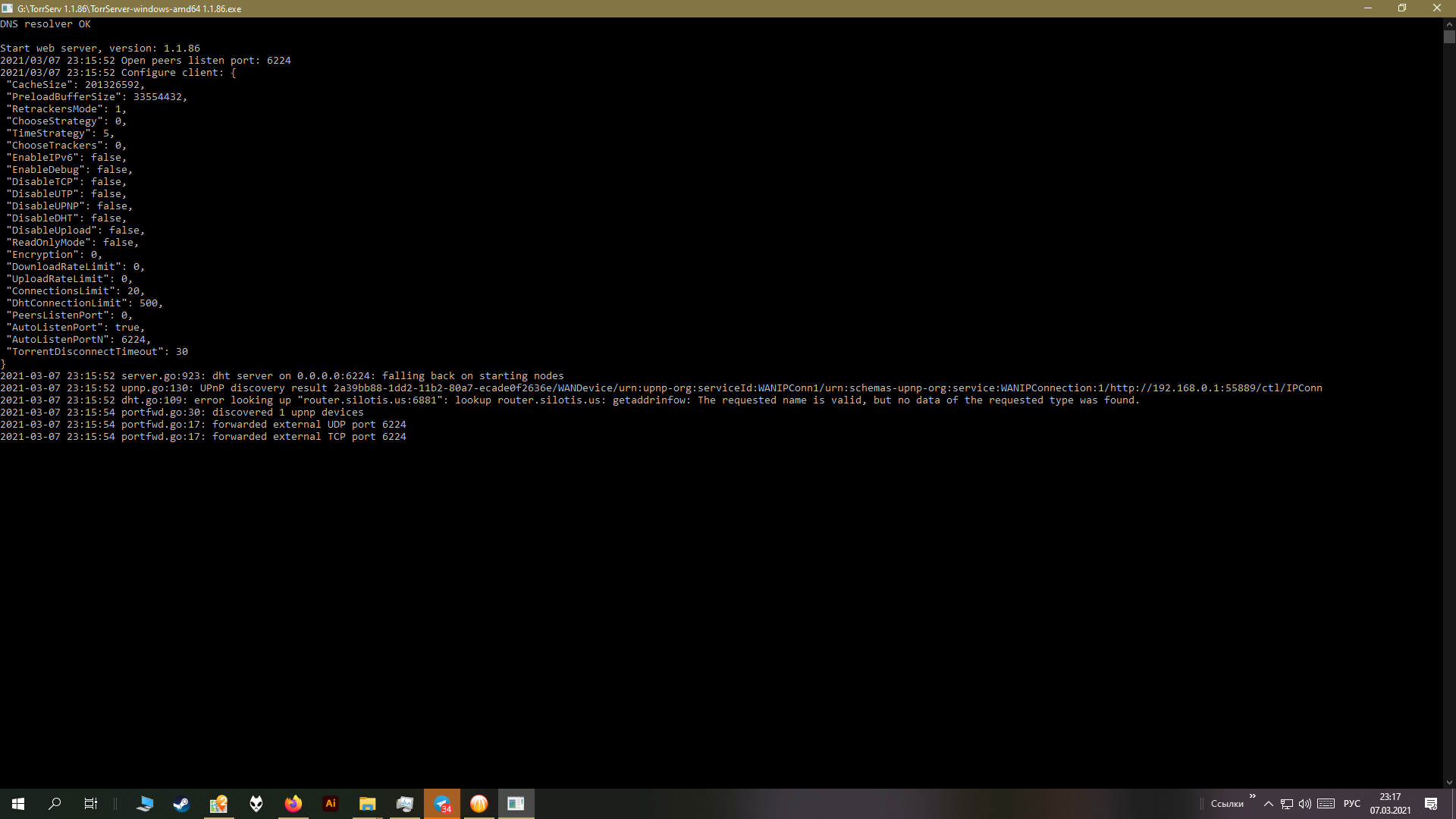Click "Start web server, version: 1.1.86" line
The height and width of the screenshot is (819, 1456).
click(100, 49)
